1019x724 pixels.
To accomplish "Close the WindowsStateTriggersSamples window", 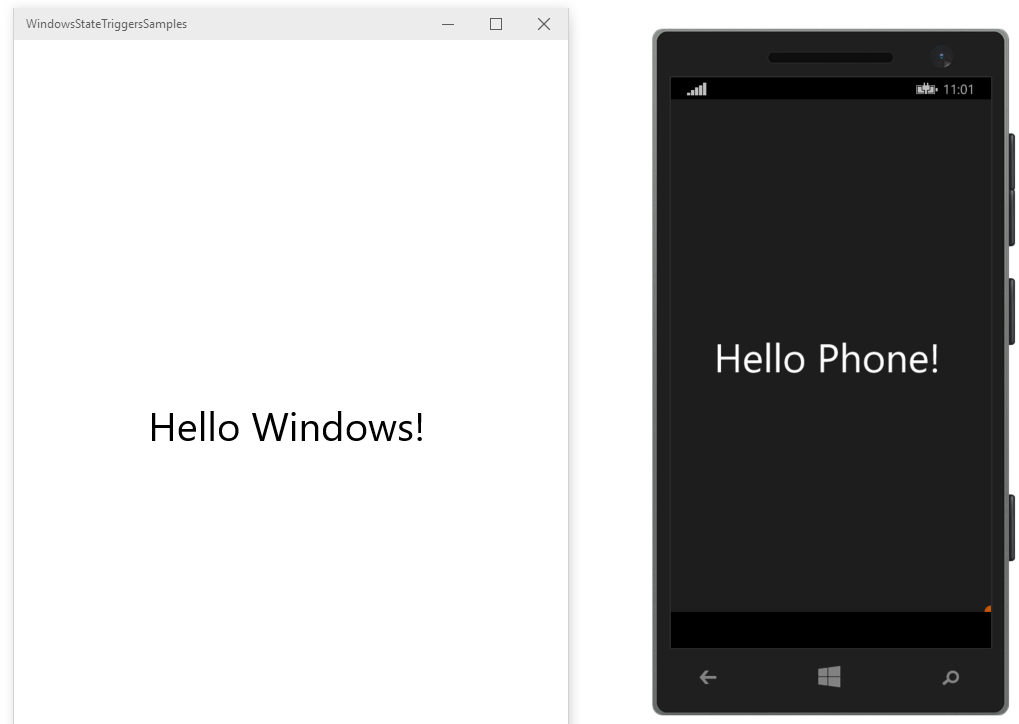I will pyautogui.click(x=544, y=24).
